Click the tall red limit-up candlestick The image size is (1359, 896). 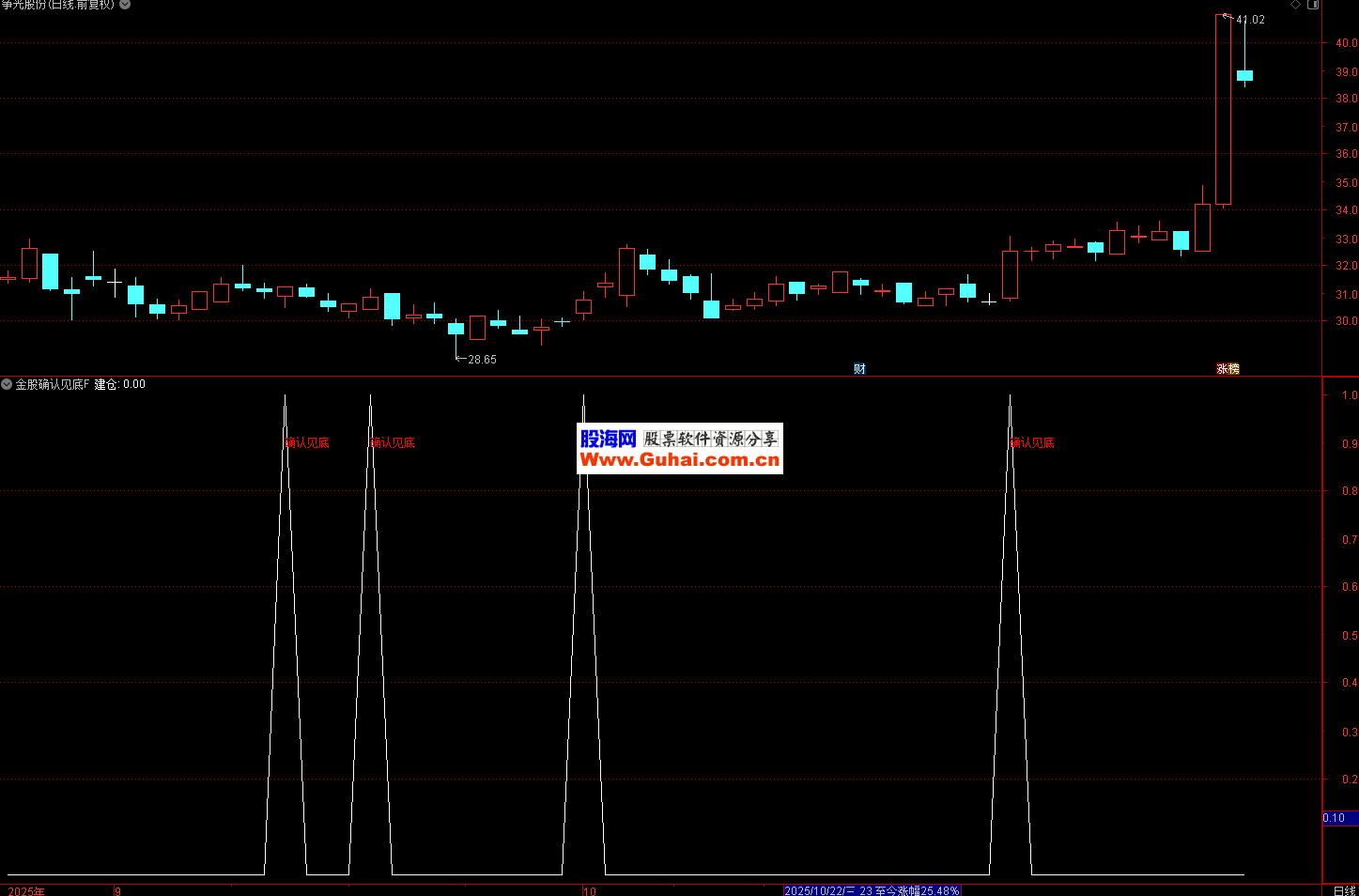[x=1223, y=110]
